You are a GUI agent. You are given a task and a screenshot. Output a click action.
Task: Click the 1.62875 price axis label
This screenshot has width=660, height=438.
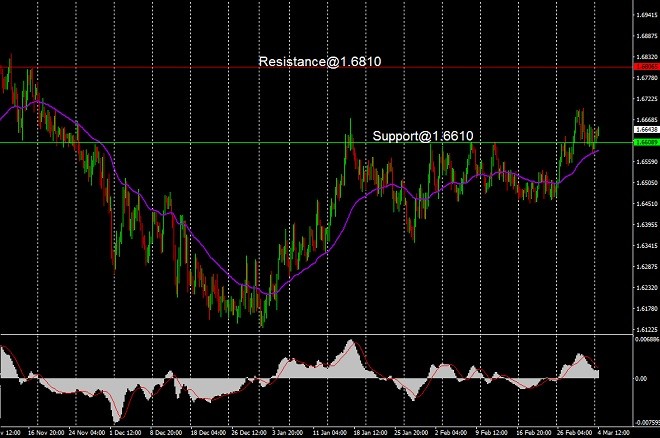pos(647,267)
